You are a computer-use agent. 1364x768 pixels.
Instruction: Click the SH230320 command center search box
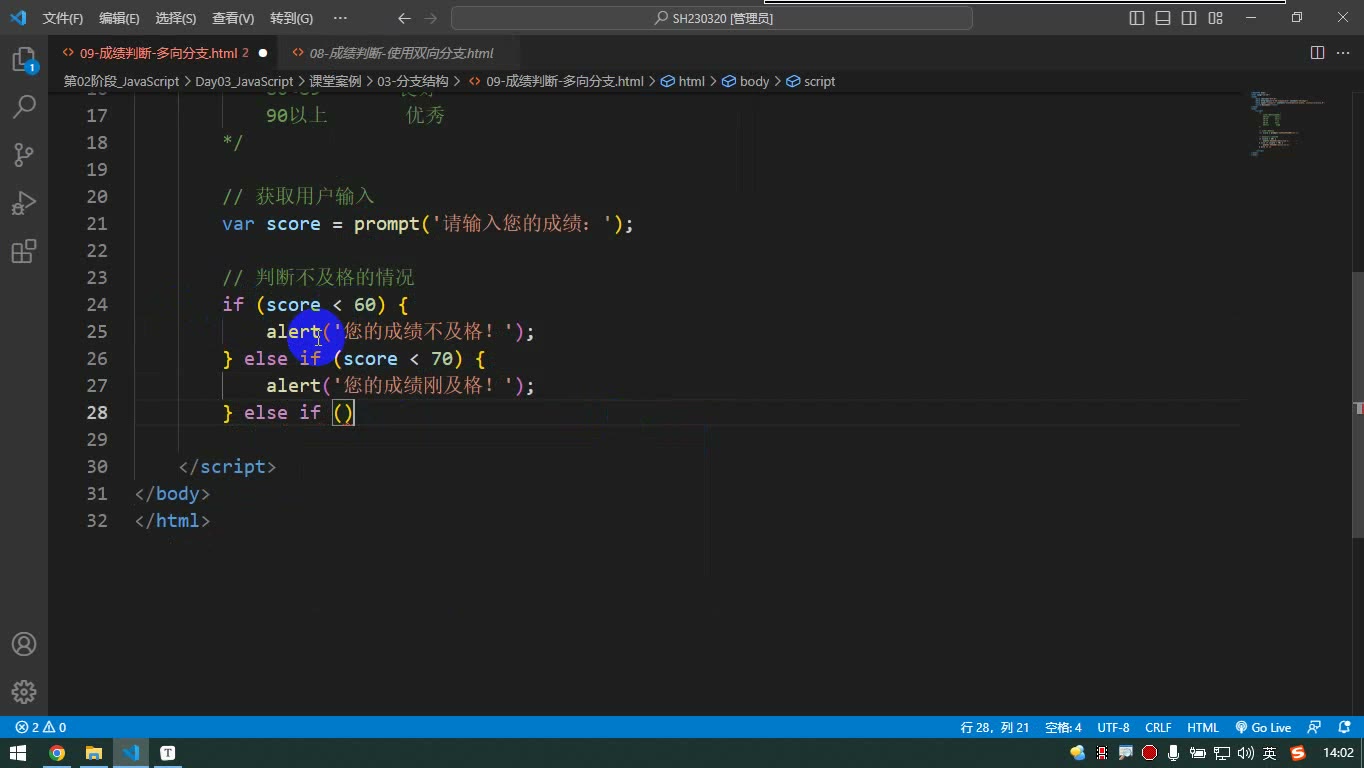point(712,18)
